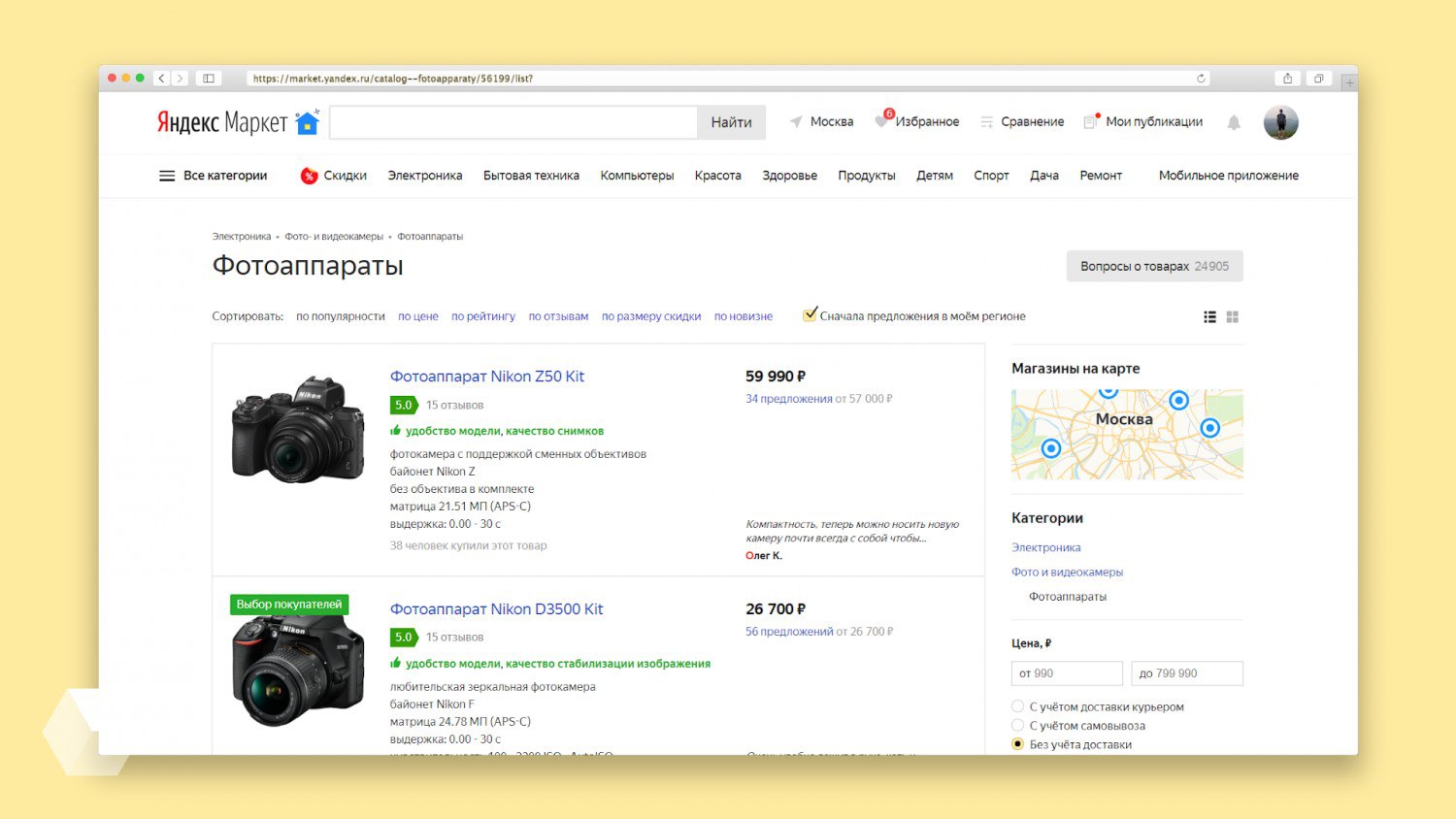
Task: Sort by по цене
Action: click(x=418, y=316)
